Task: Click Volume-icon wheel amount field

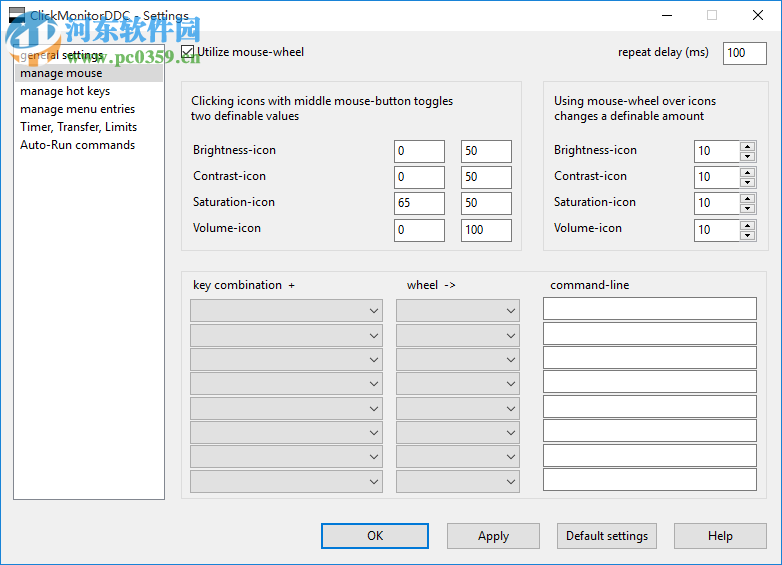Action: (717, 230)
